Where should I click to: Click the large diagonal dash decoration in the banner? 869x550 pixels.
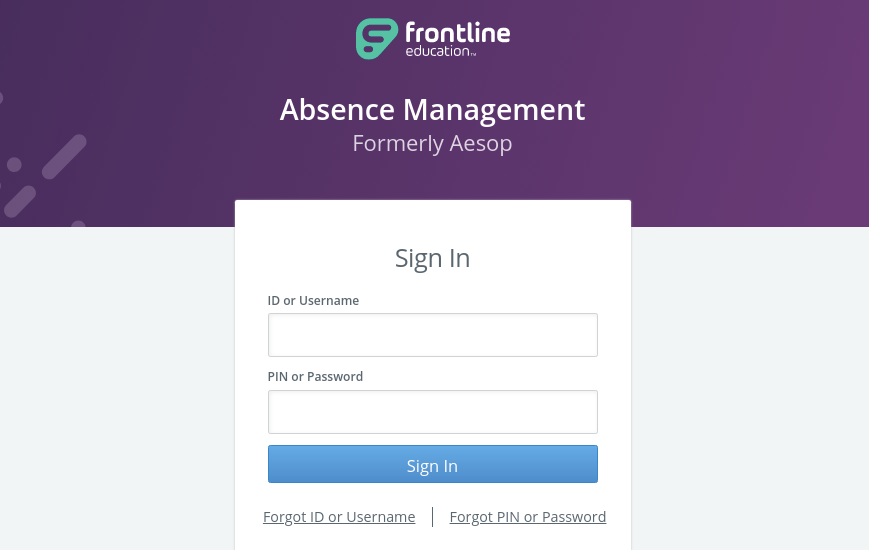tap(64, 156)
